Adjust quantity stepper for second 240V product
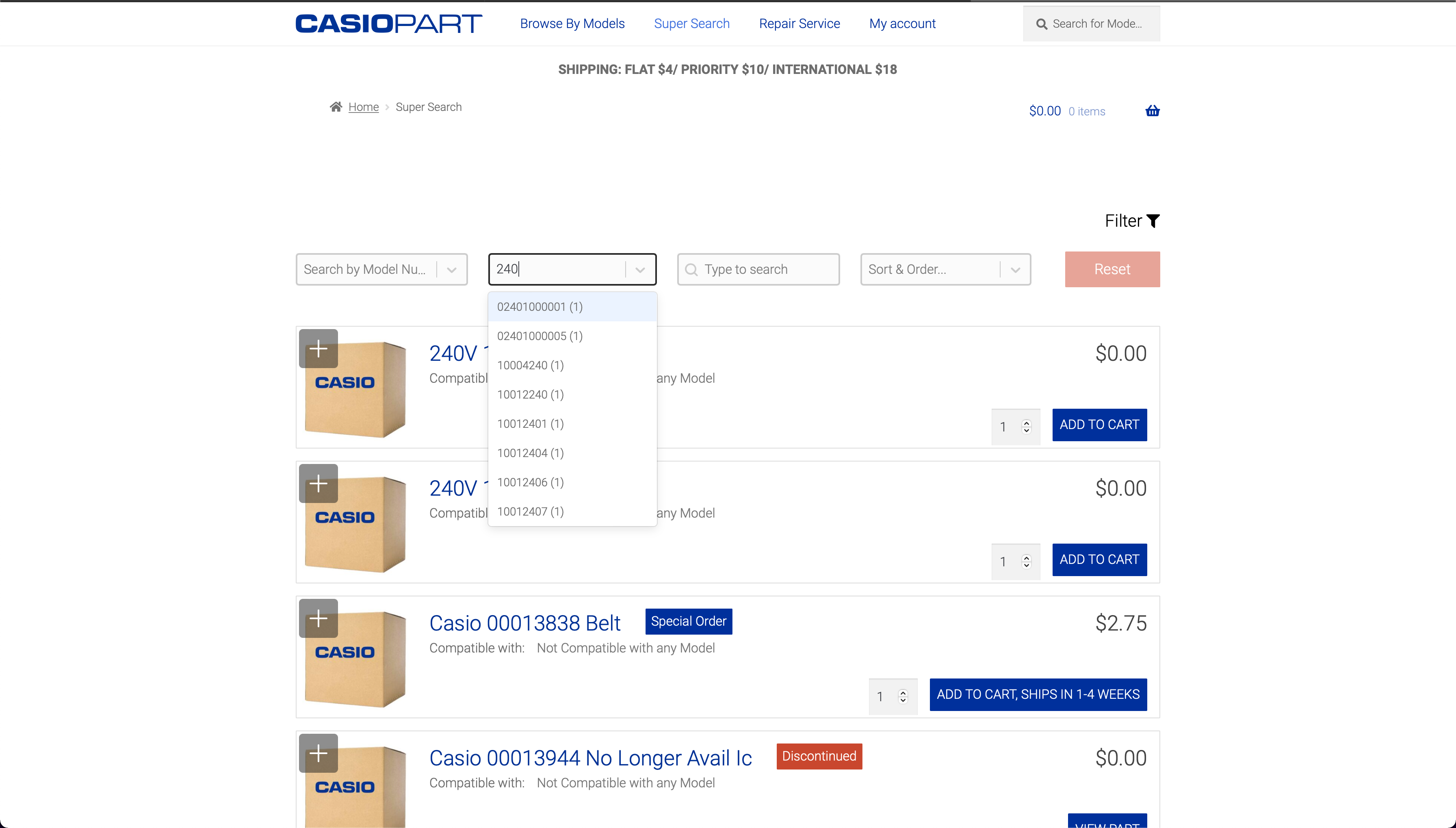Viewport: 1456px width, 828px height. tap(1026, 561)
